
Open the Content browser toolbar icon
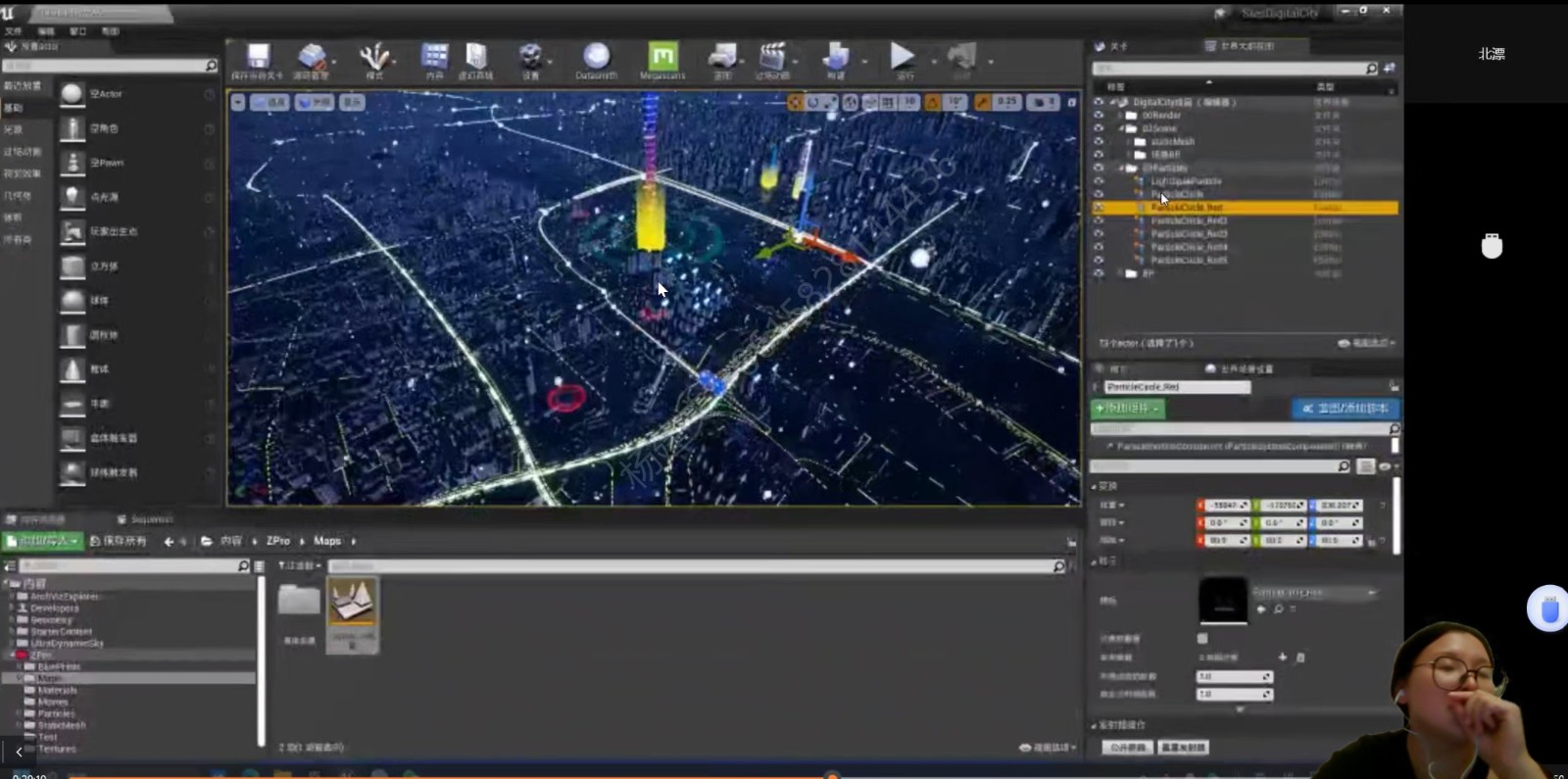(x=434, y=57)
